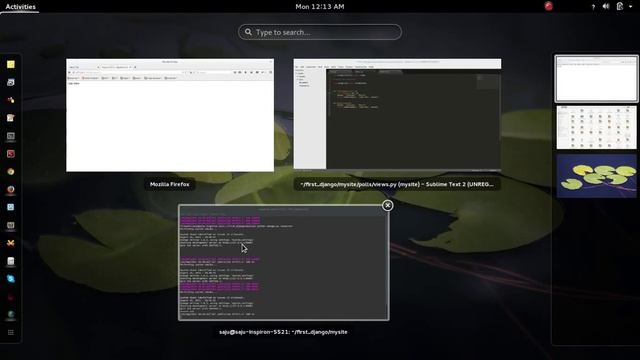Screen dimensions: 640x360
Task: Open the battery status icon in top bar
Action: (x=620, y=6)
